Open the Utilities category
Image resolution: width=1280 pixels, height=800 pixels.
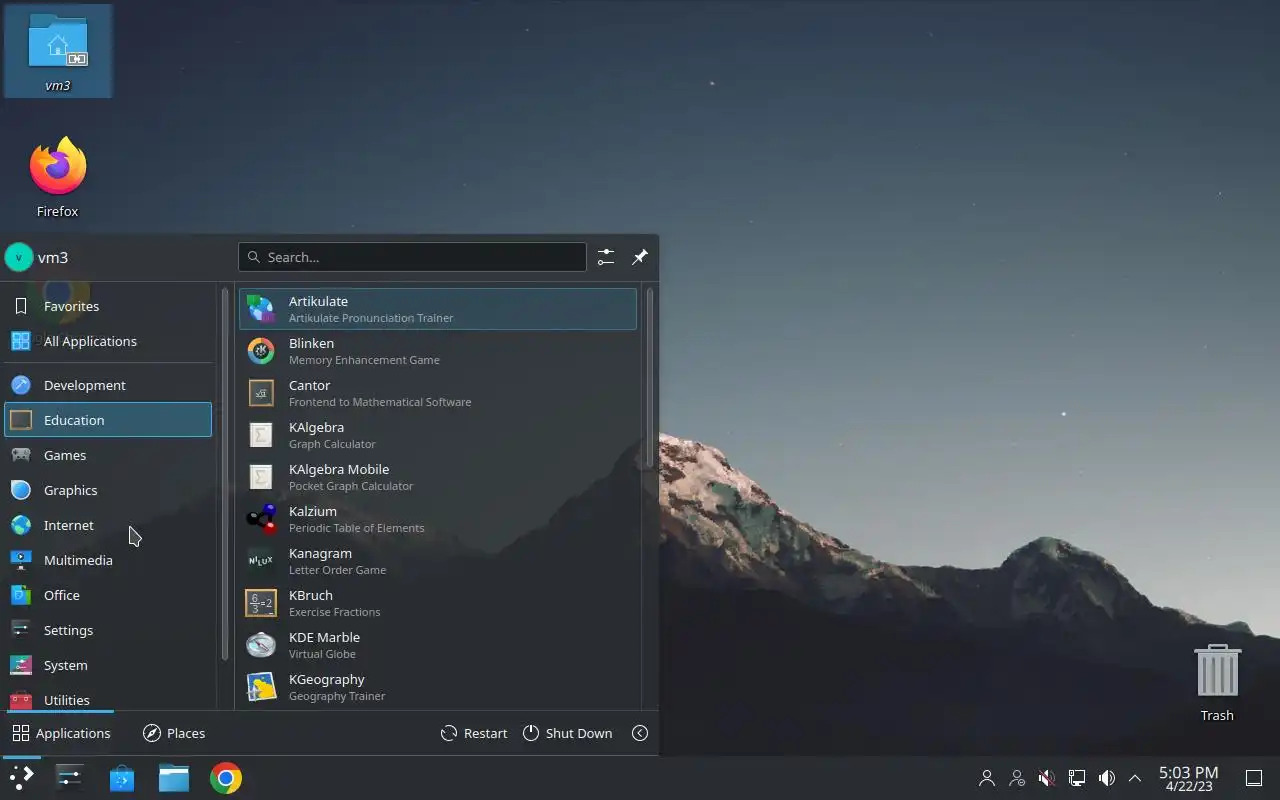[108, 699]
